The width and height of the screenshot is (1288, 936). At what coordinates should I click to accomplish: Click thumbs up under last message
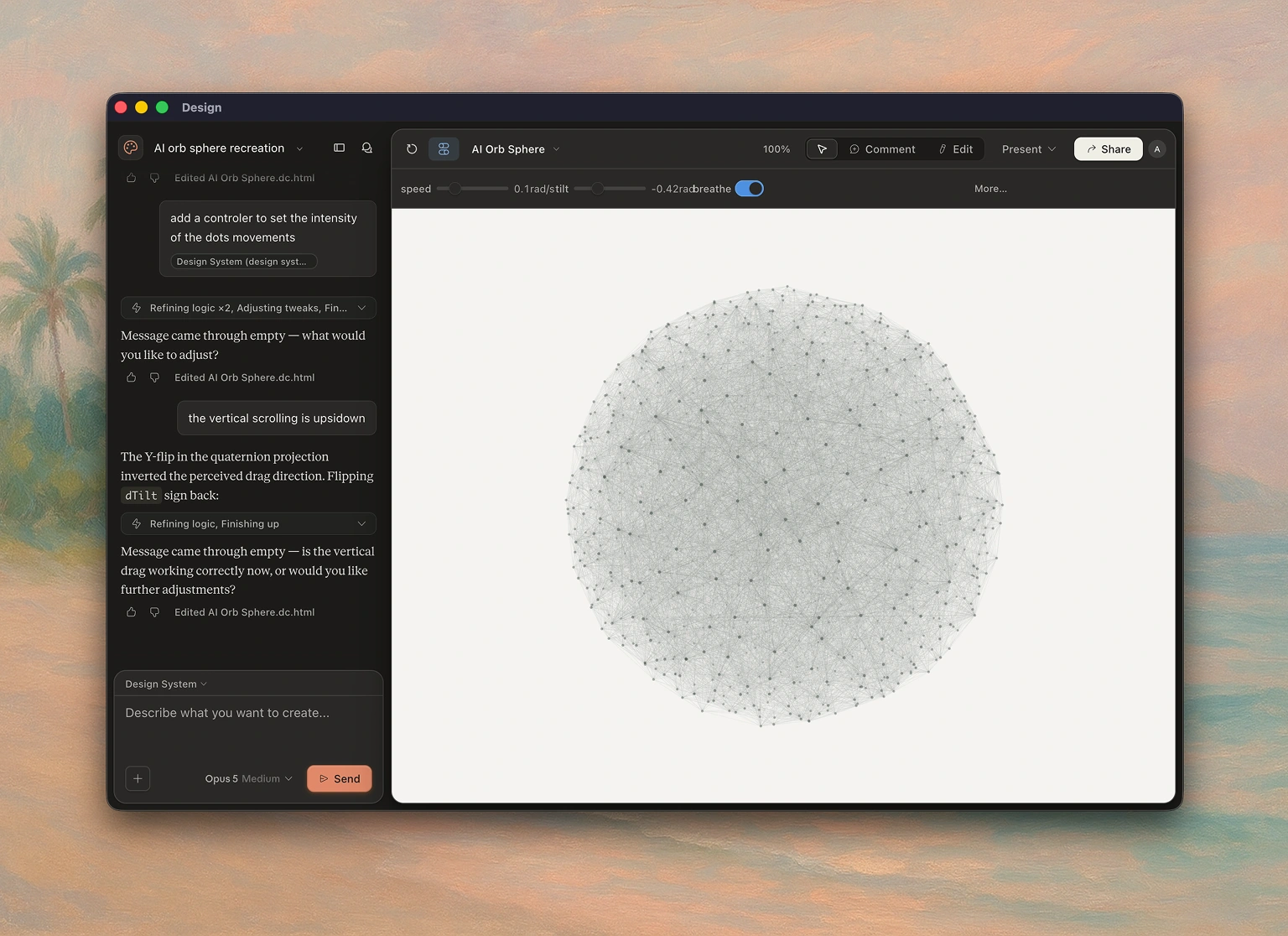[132, 612]
